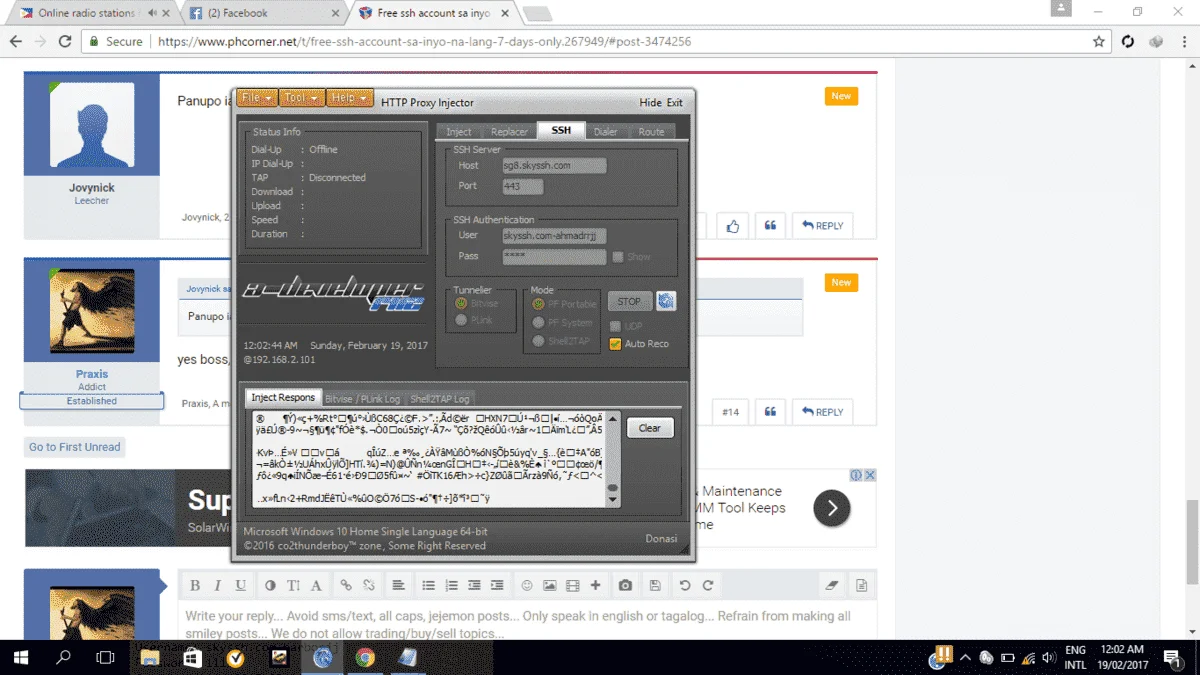Click the insert media icon
This screenshot has height=675, width=1200.
point(573,585)
